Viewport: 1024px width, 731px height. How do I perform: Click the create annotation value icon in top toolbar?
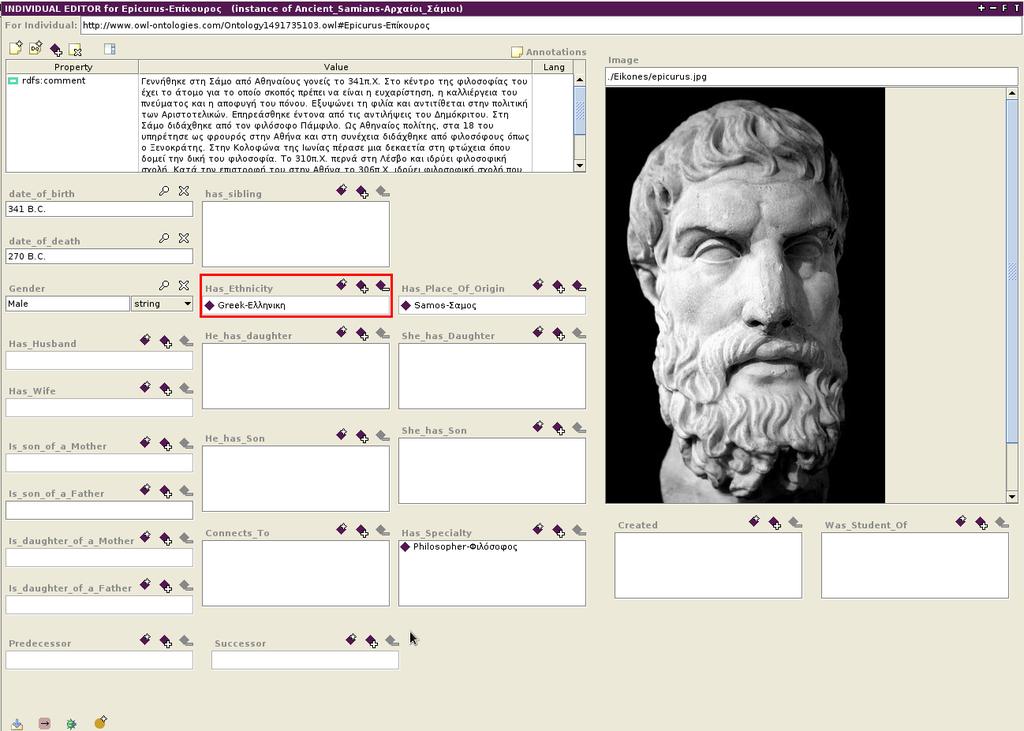[x=16, y=48]
